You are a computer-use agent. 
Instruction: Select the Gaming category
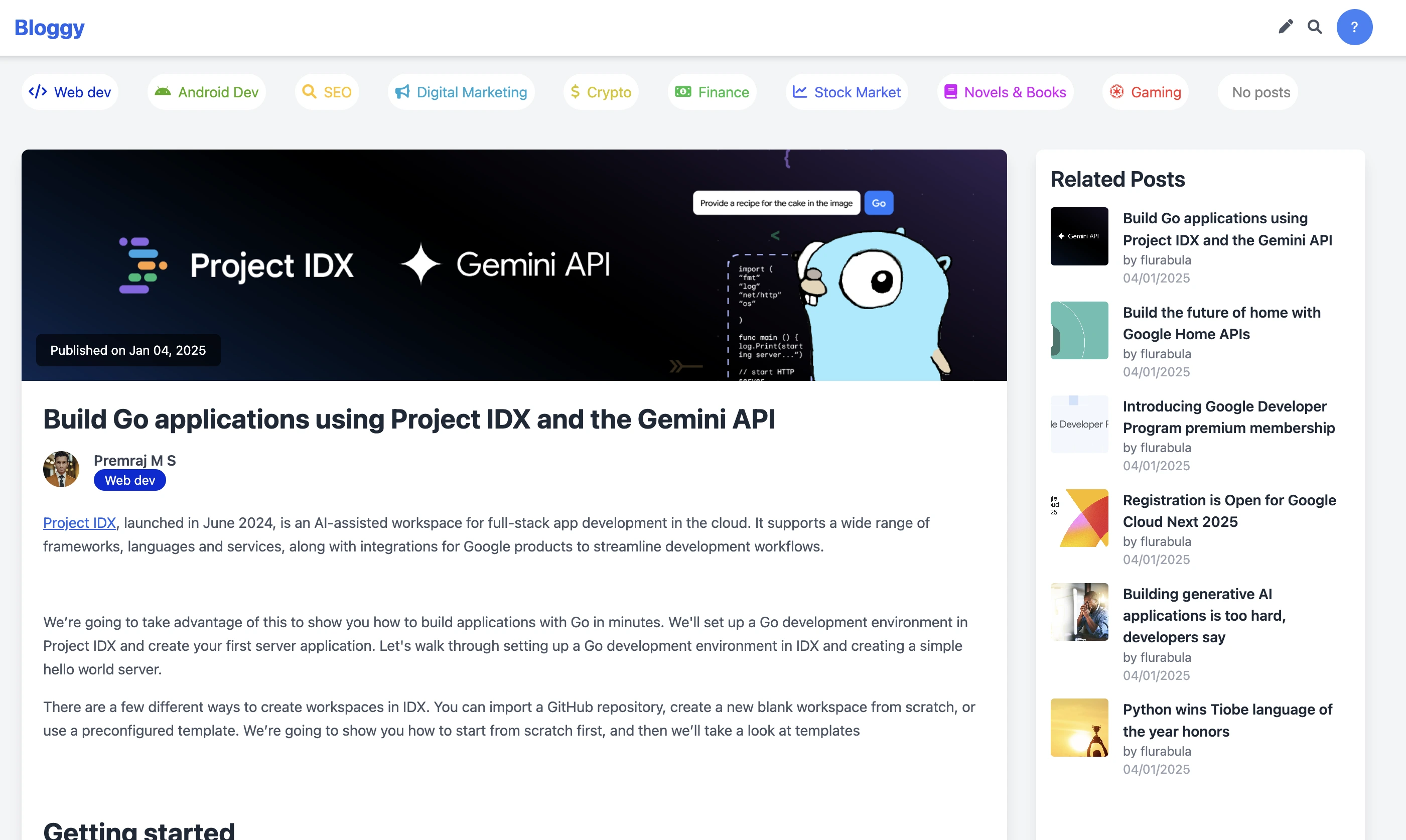tap(1145, 92)
